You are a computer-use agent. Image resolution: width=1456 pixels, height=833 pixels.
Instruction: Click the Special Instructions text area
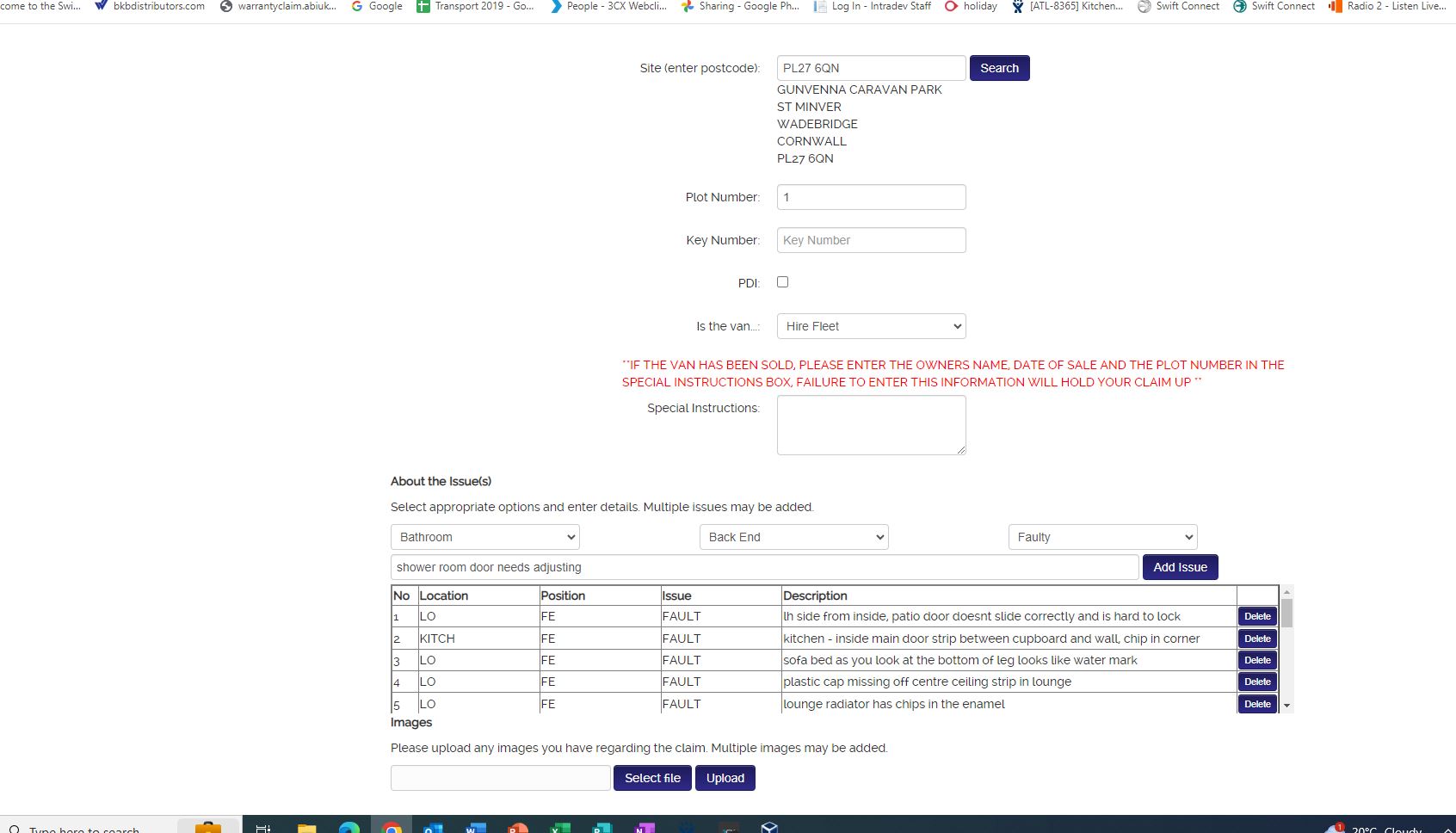tap(871, 425)
